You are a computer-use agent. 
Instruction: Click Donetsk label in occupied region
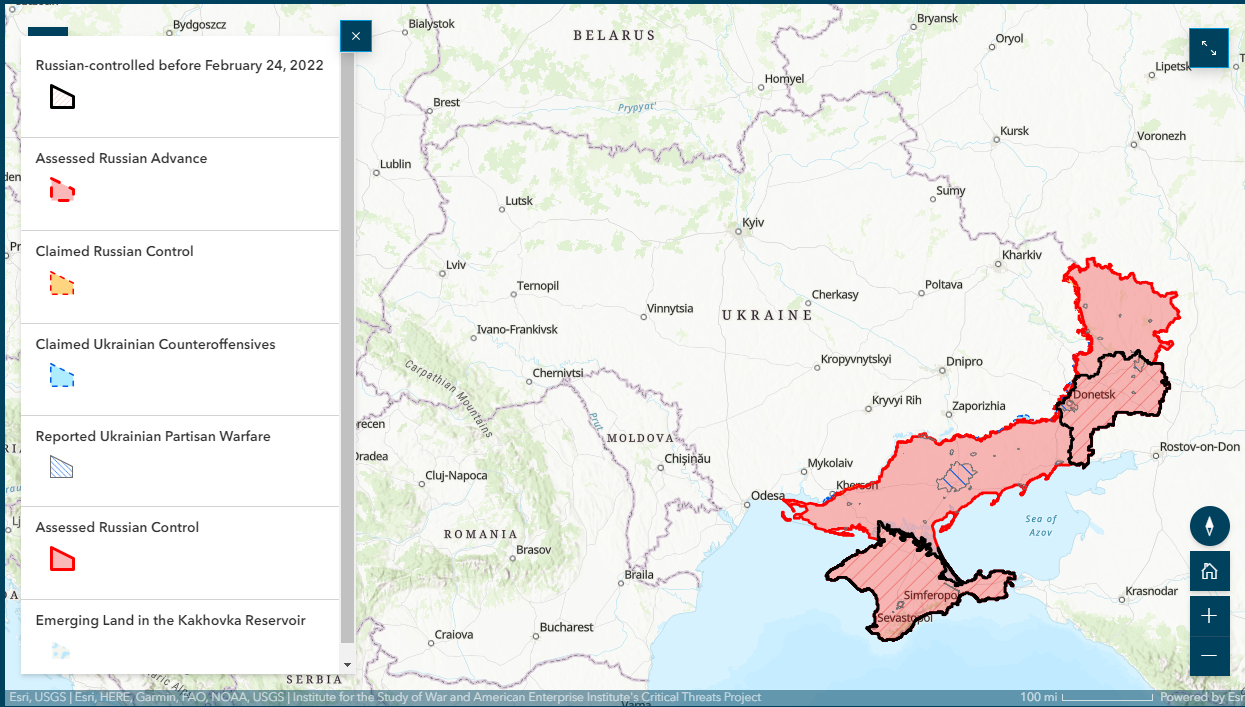(1093, 394)
